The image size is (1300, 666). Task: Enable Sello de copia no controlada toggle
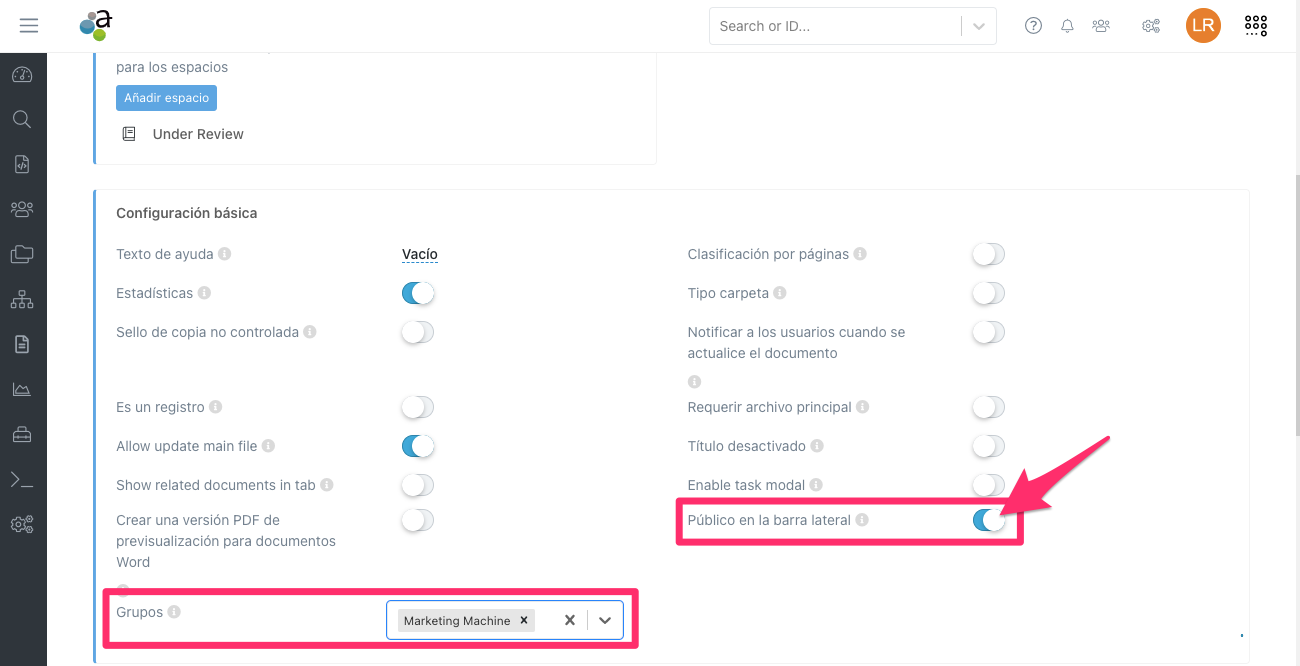[418, 332]
